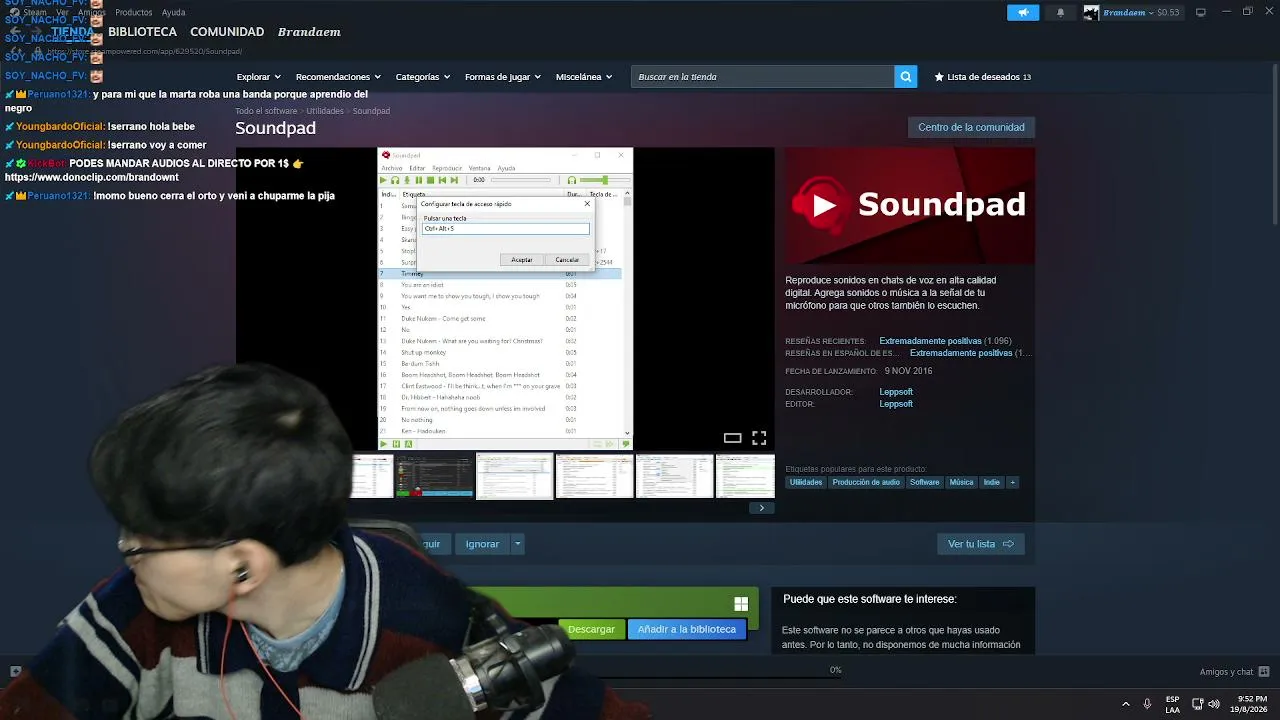
Task: Click Añadir a la biblioteca
Action: (x=687, y=629)
